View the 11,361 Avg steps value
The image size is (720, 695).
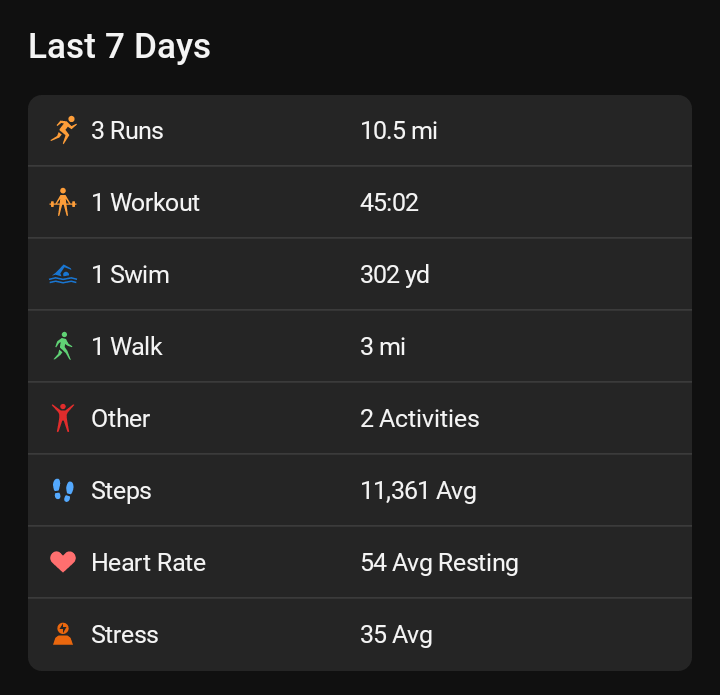pos(418,490)
